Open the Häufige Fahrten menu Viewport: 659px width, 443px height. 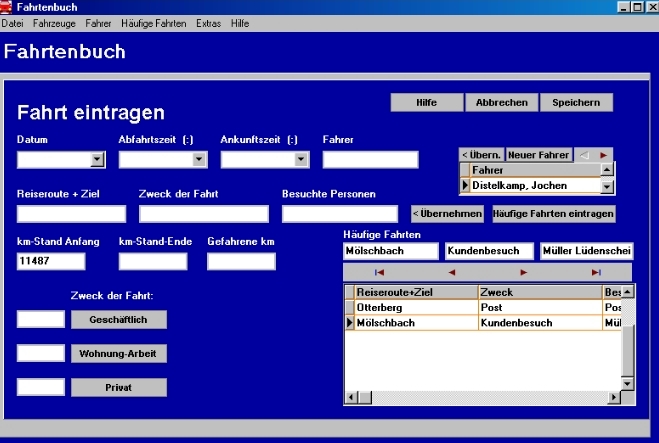click(x=153, y=22)
